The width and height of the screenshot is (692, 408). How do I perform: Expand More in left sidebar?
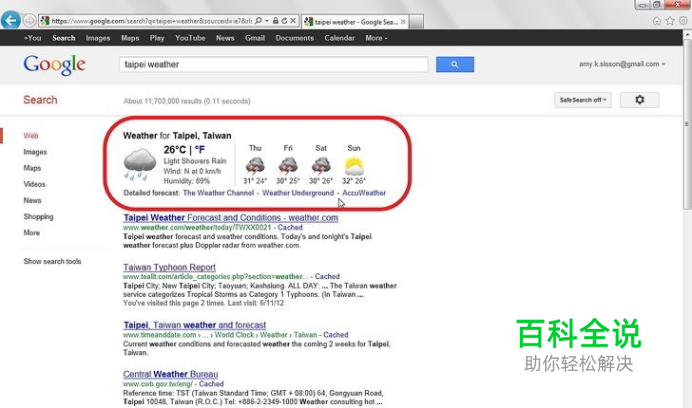pyautogui.click(x=31, y=233)
